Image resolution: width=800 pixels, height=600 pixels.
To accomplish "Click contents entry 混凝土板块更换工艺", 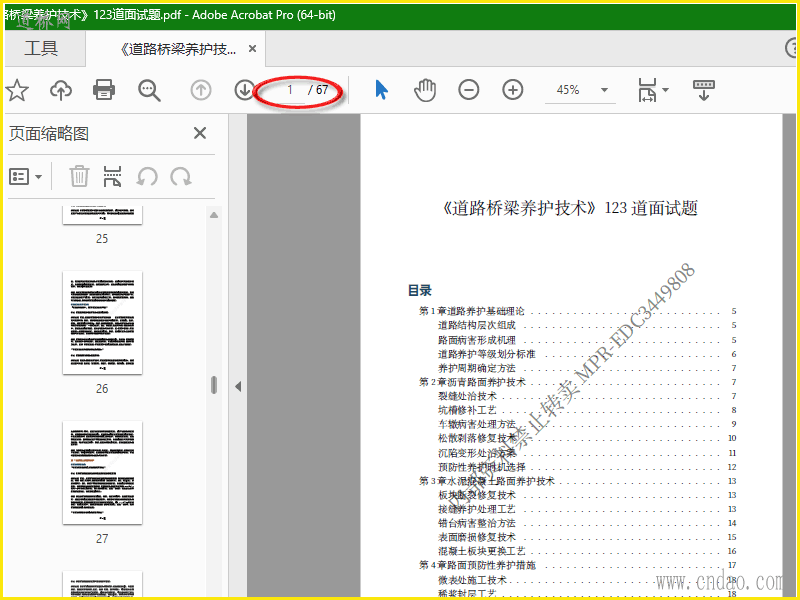I will point(482,551).
